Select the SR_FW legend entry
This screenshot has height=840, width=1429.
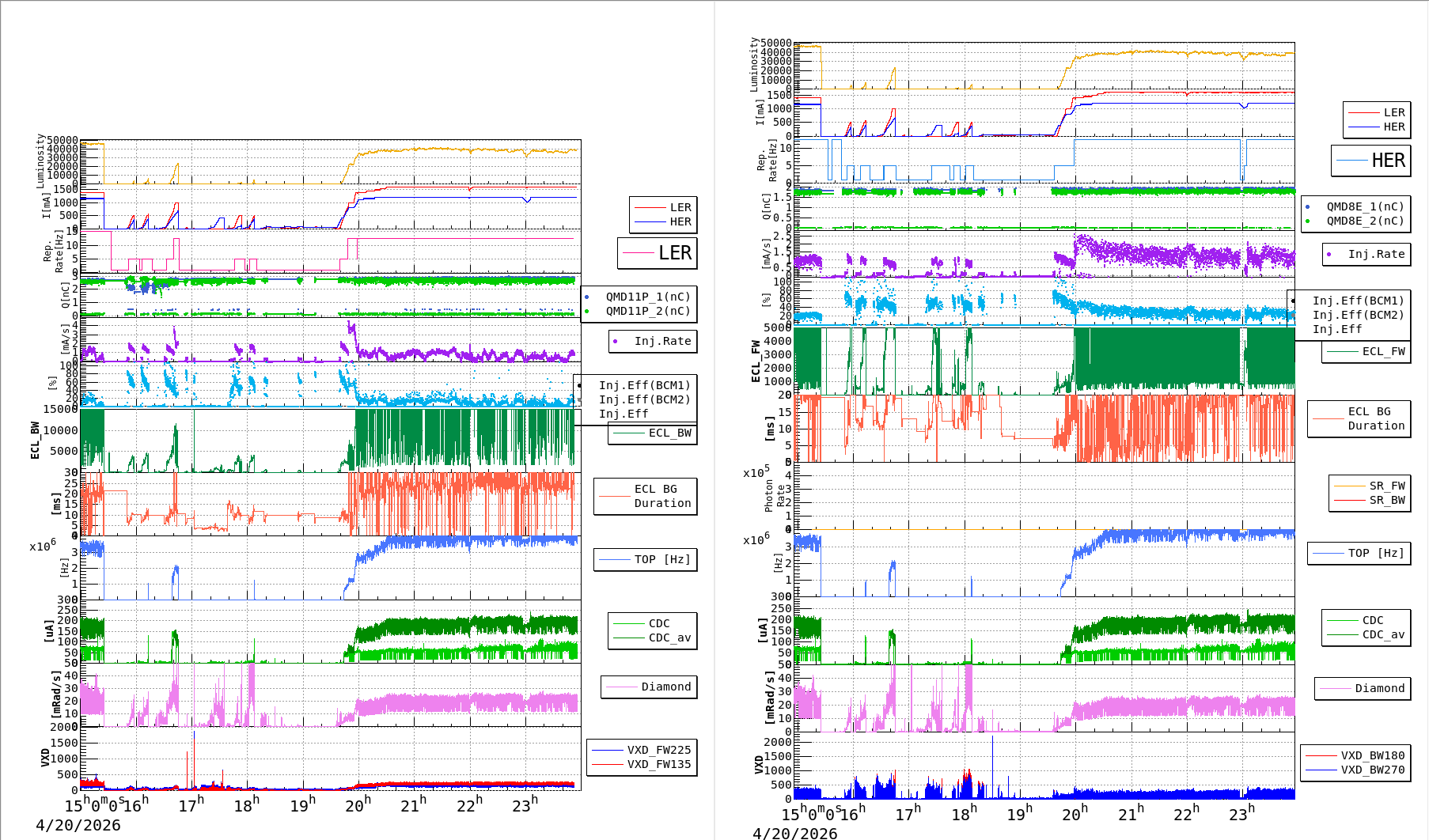tap(1387, 486)
